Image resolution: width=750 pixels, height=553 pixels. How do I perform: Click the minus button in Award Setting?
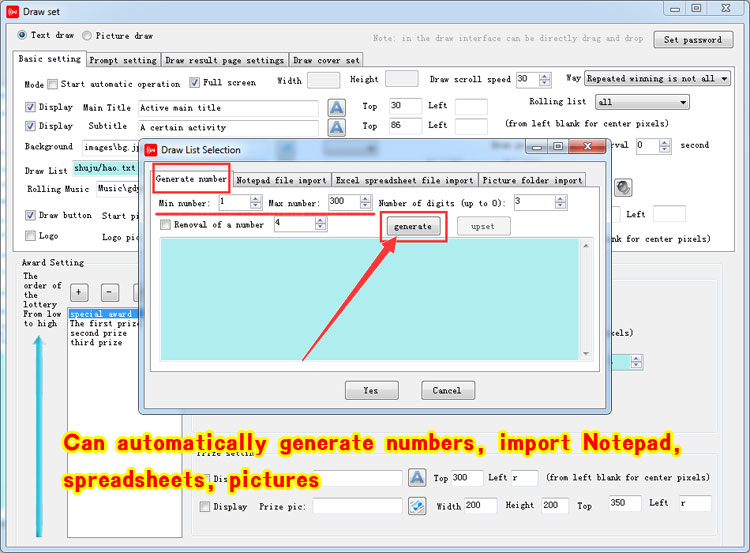pos(111,292)
